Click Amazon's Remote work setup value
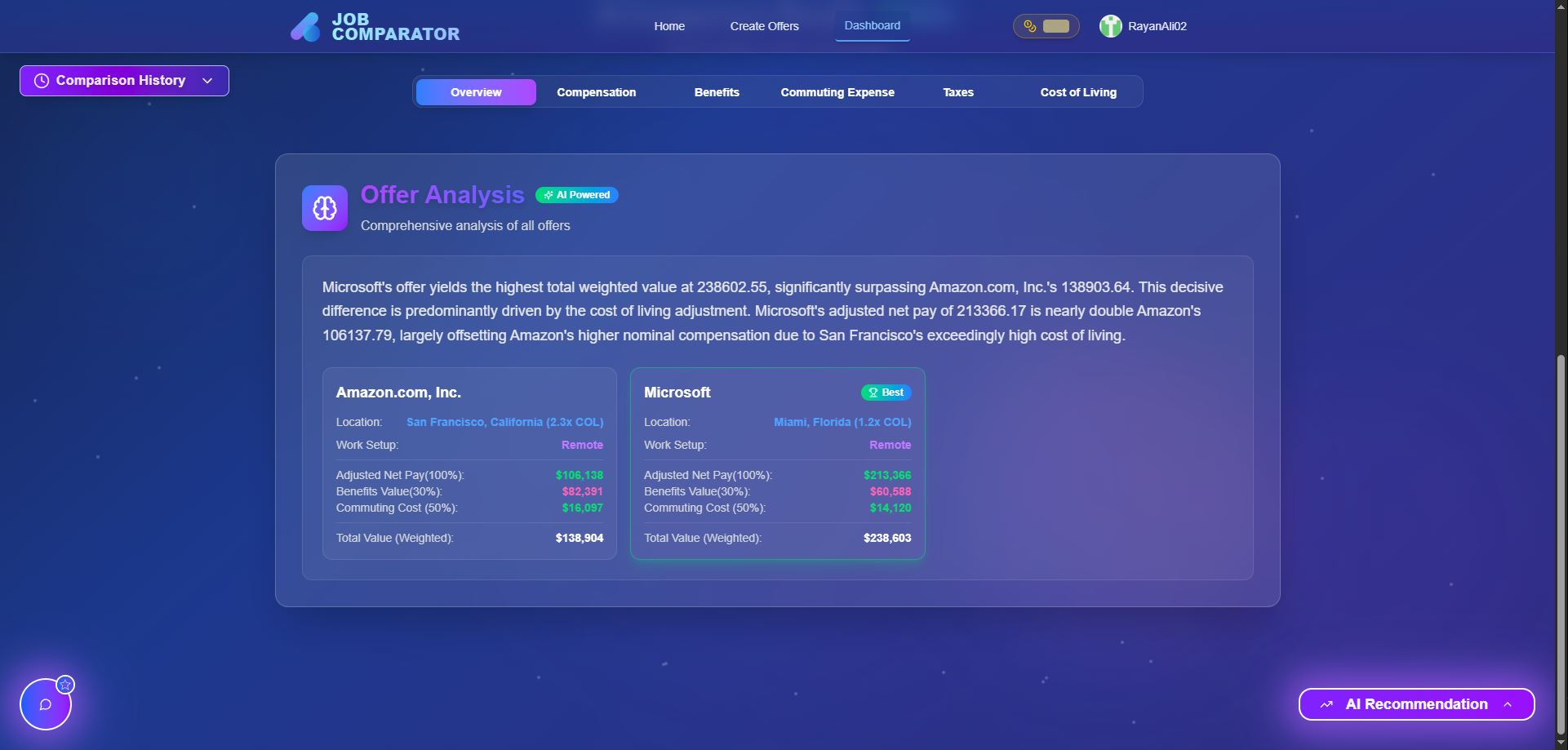 (582, 445)
